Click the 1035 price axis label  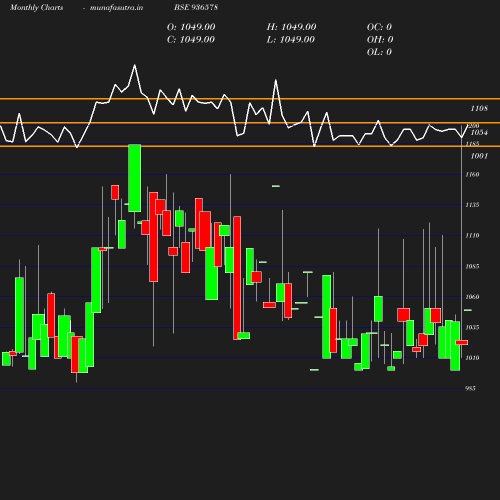coord(472,327)
